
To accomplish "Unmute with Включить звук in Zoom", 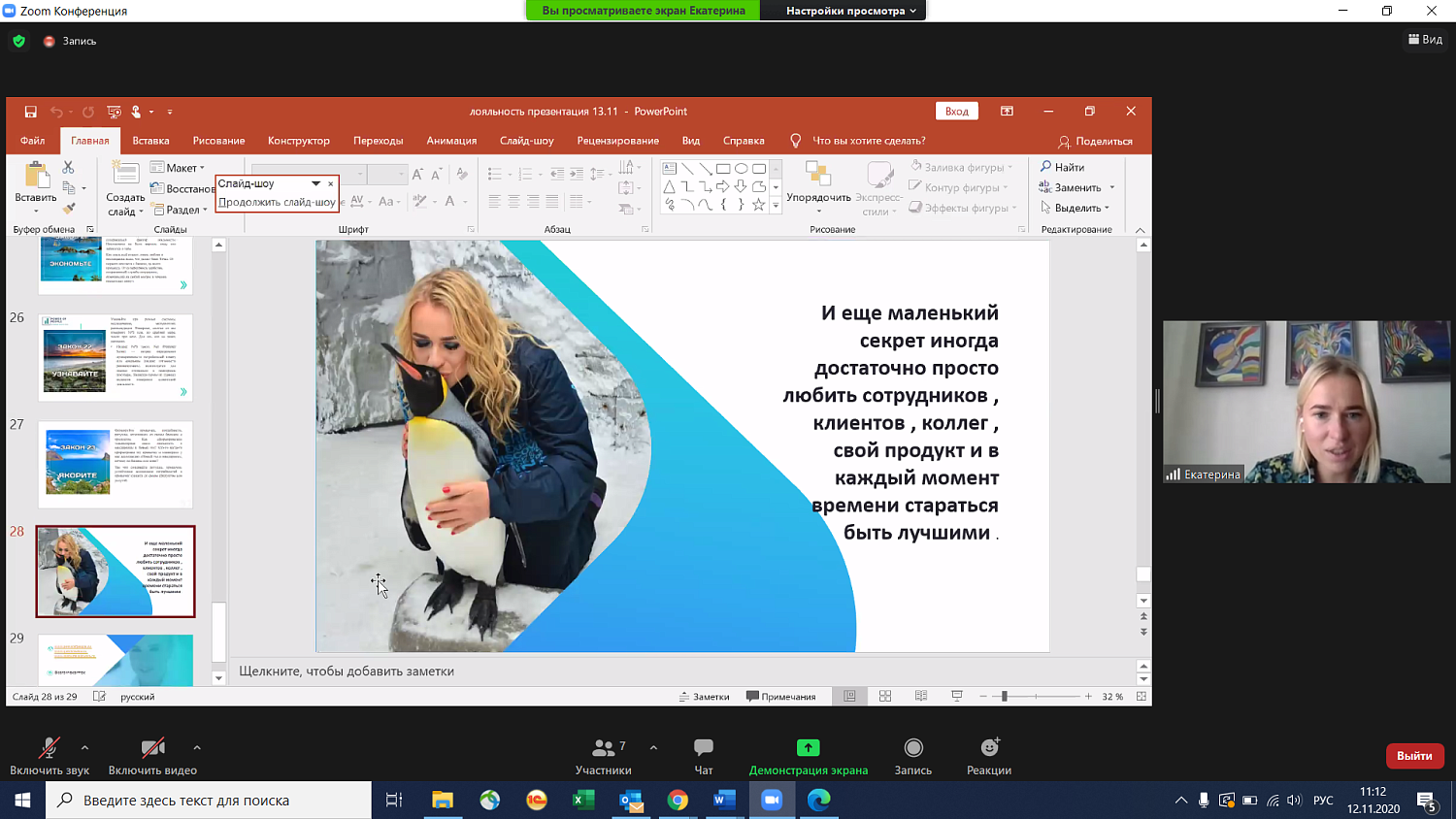I will coord(50,757).
